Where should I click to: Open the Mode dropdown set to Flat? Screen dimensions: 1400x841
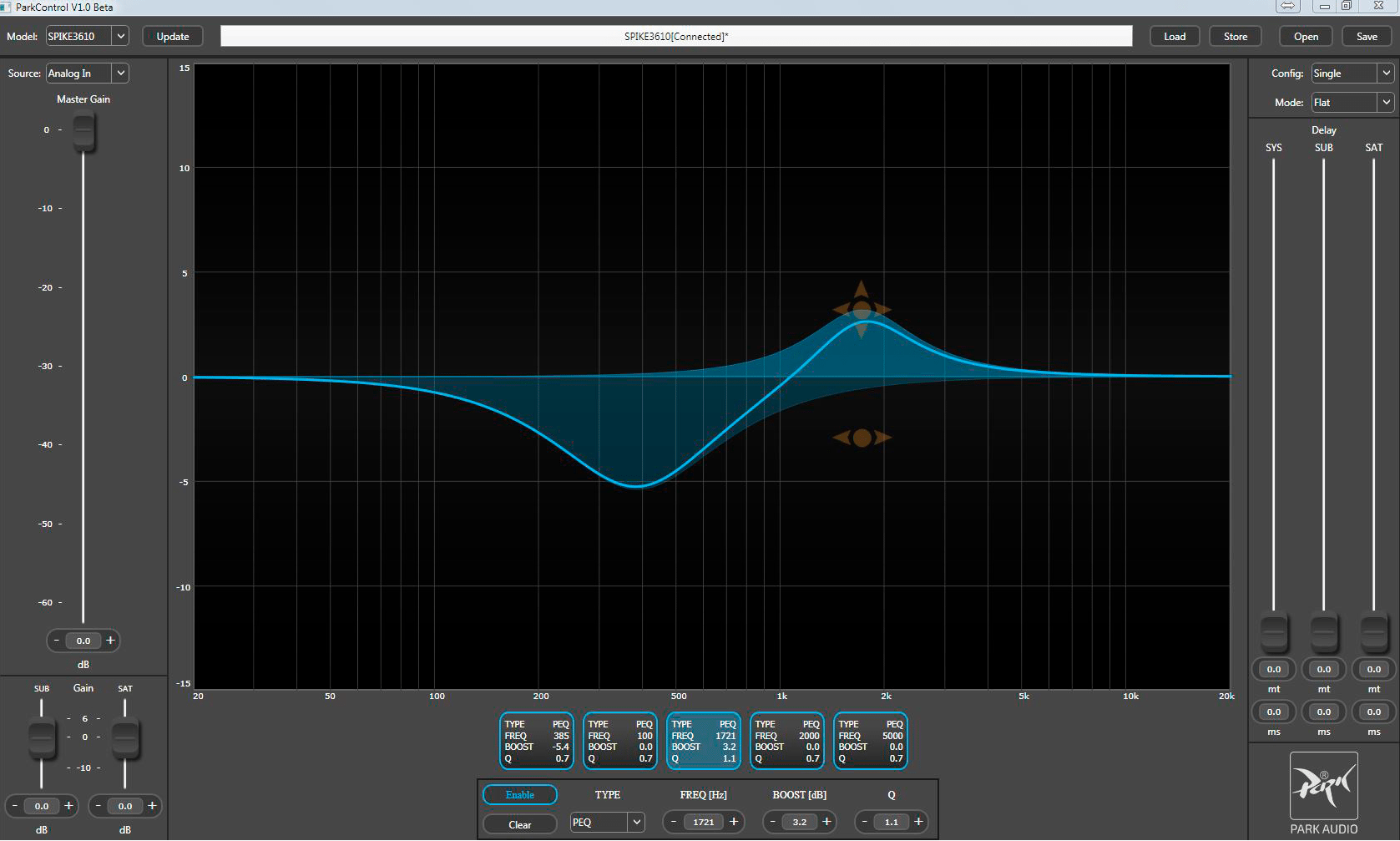click(x=1352, y=103)
